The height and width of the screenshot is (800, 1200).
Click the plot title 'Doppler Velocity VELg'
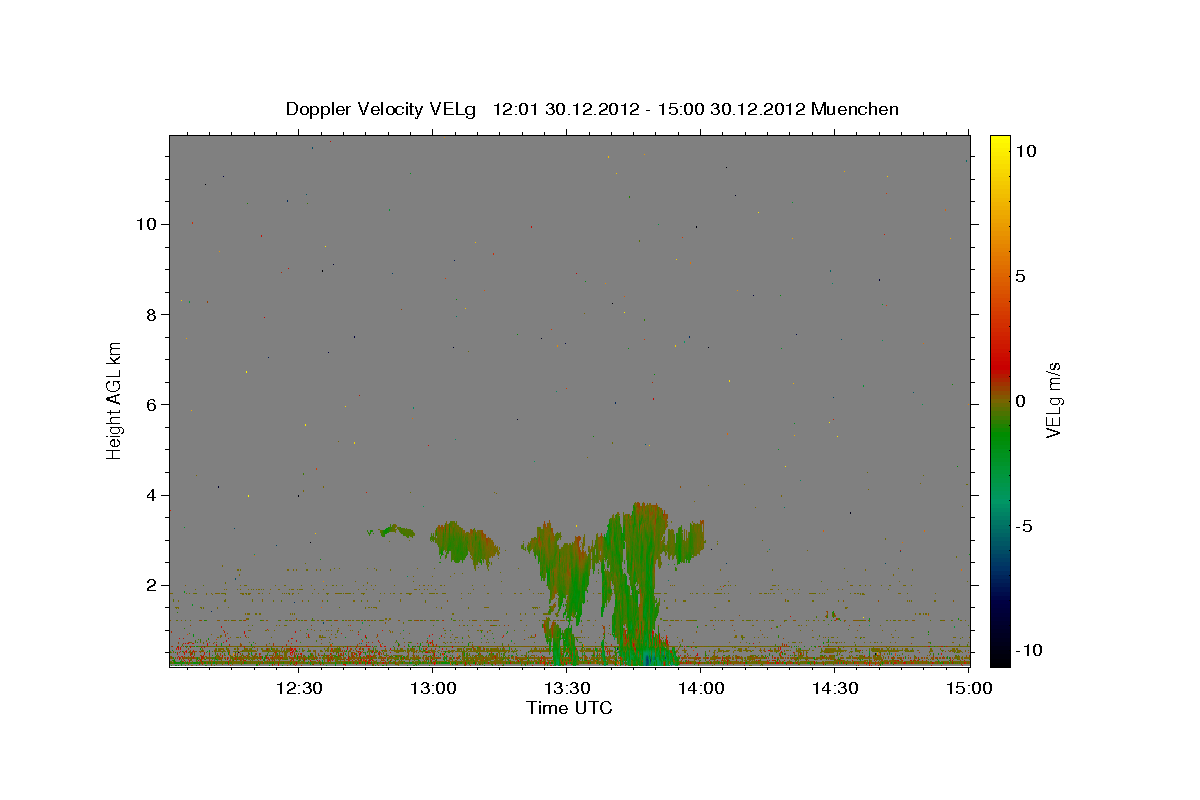coord(381,109)
